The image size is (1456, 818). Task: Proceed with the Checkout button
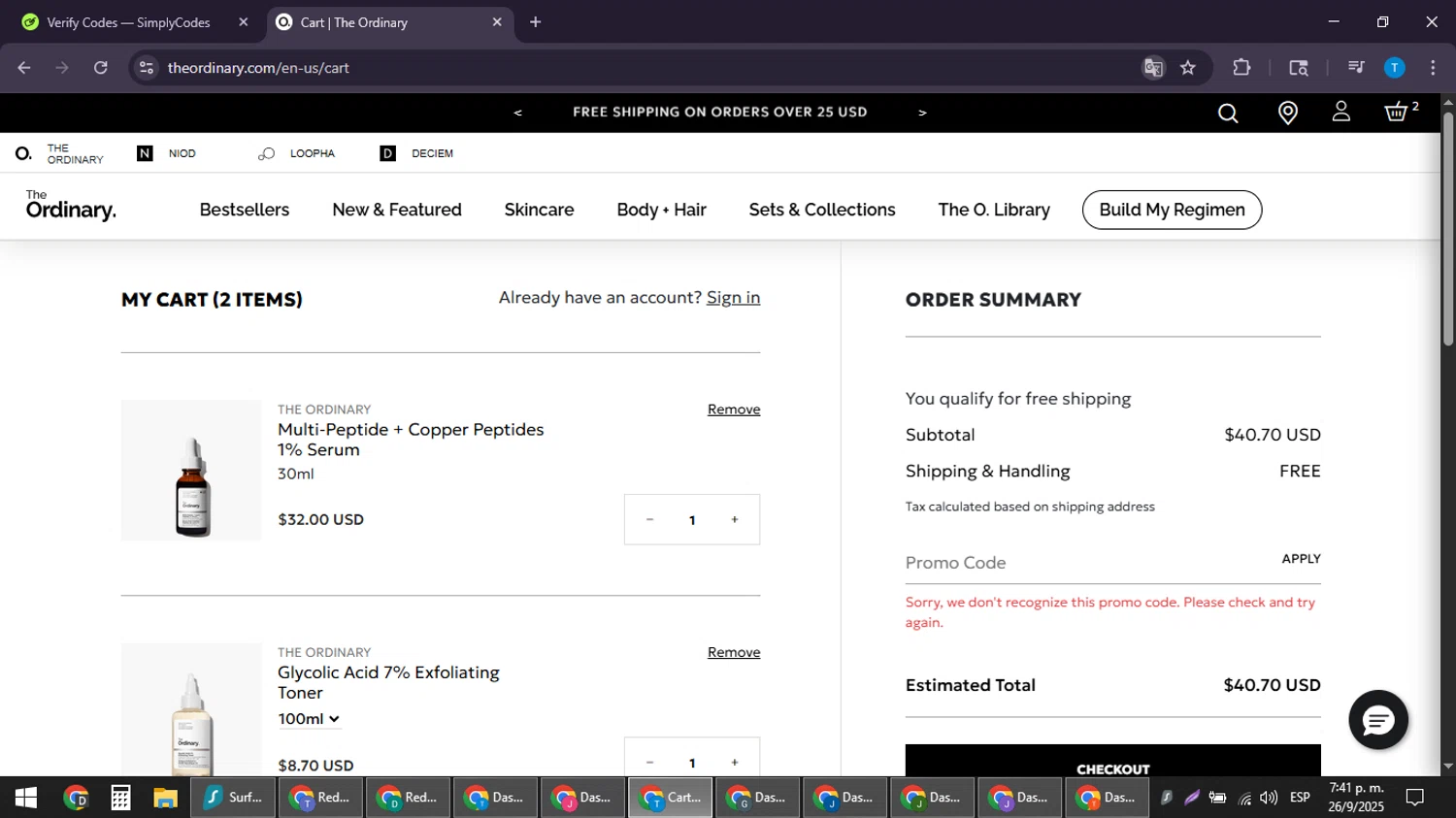coord(1112,761)
